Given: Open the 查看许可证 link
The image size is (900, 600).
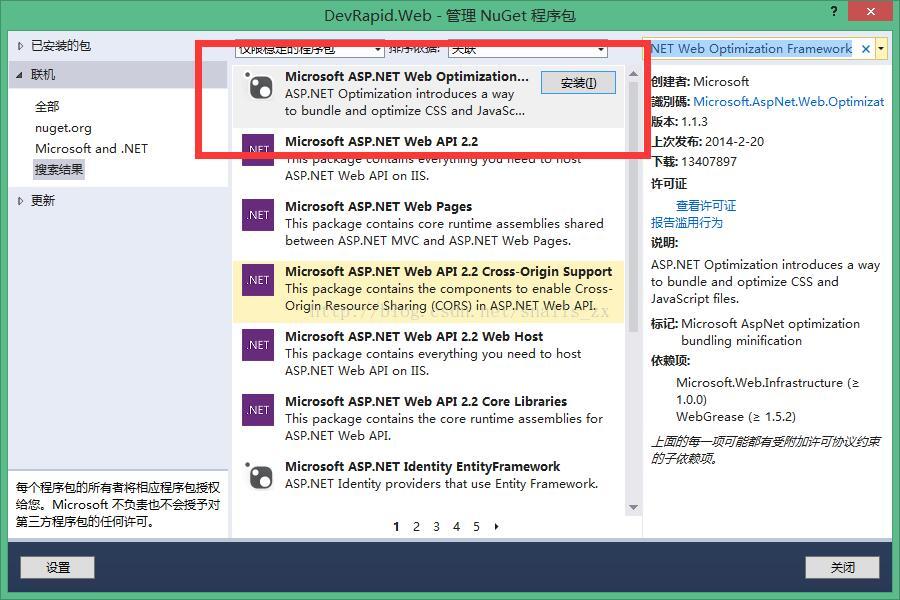Looking at the screenshot, I should click(705, 206).
